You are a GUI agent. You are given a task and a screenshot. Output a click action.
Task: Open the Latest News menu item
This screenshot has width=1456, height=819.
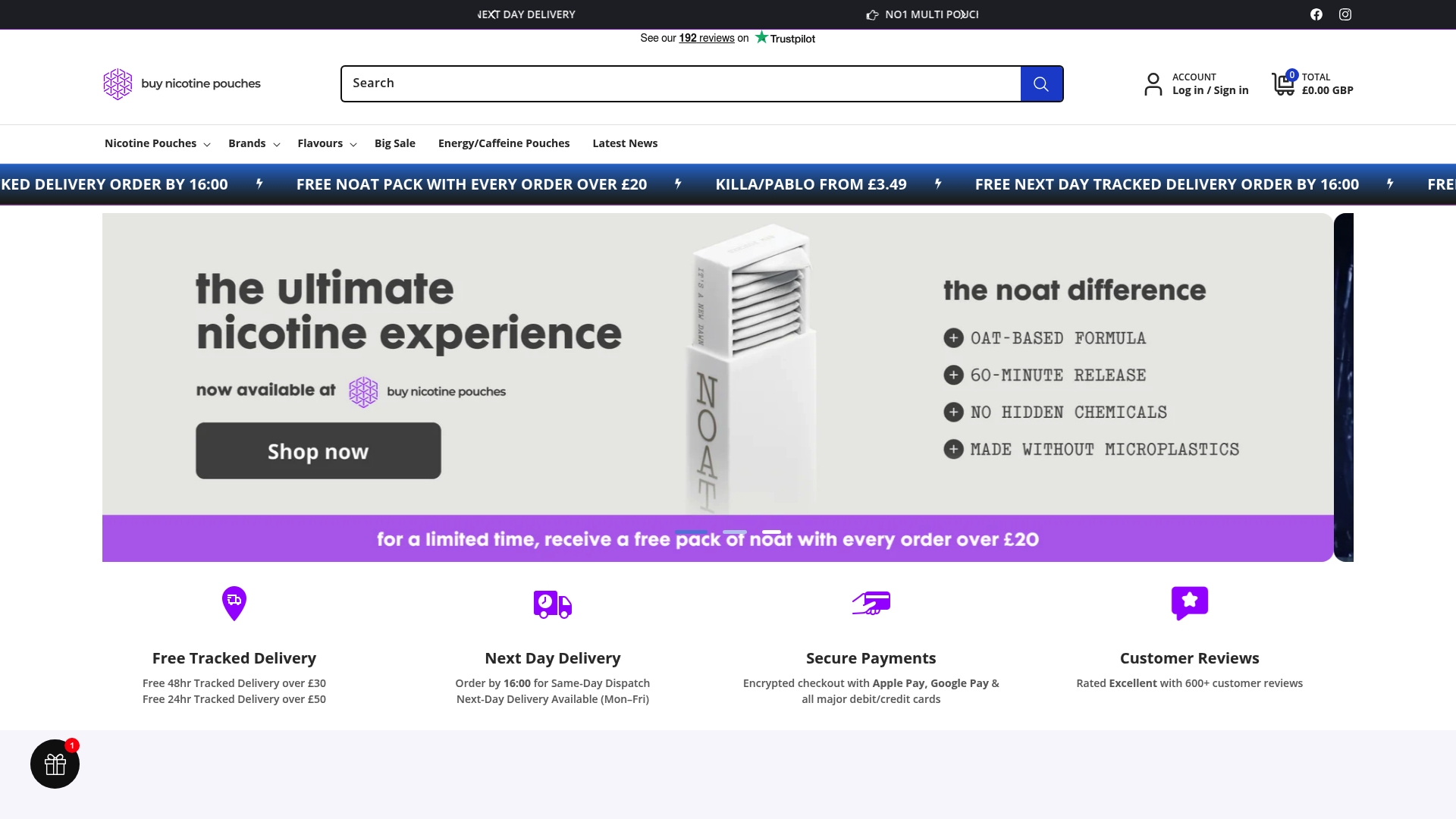click(x=625, y=143)
